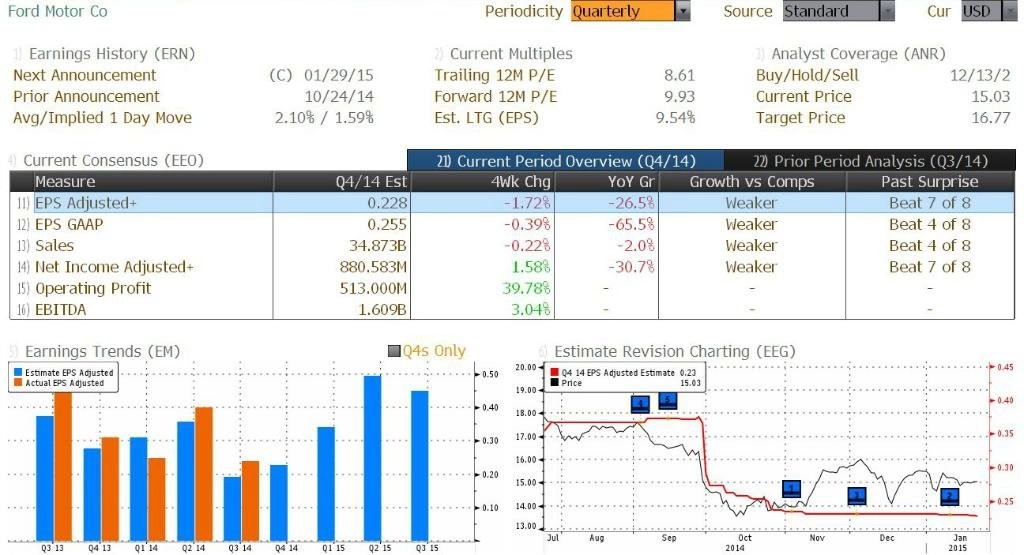Select the Operating Profit row
The width and height of the screenshot is (1024, 555).
coord(512,288)
